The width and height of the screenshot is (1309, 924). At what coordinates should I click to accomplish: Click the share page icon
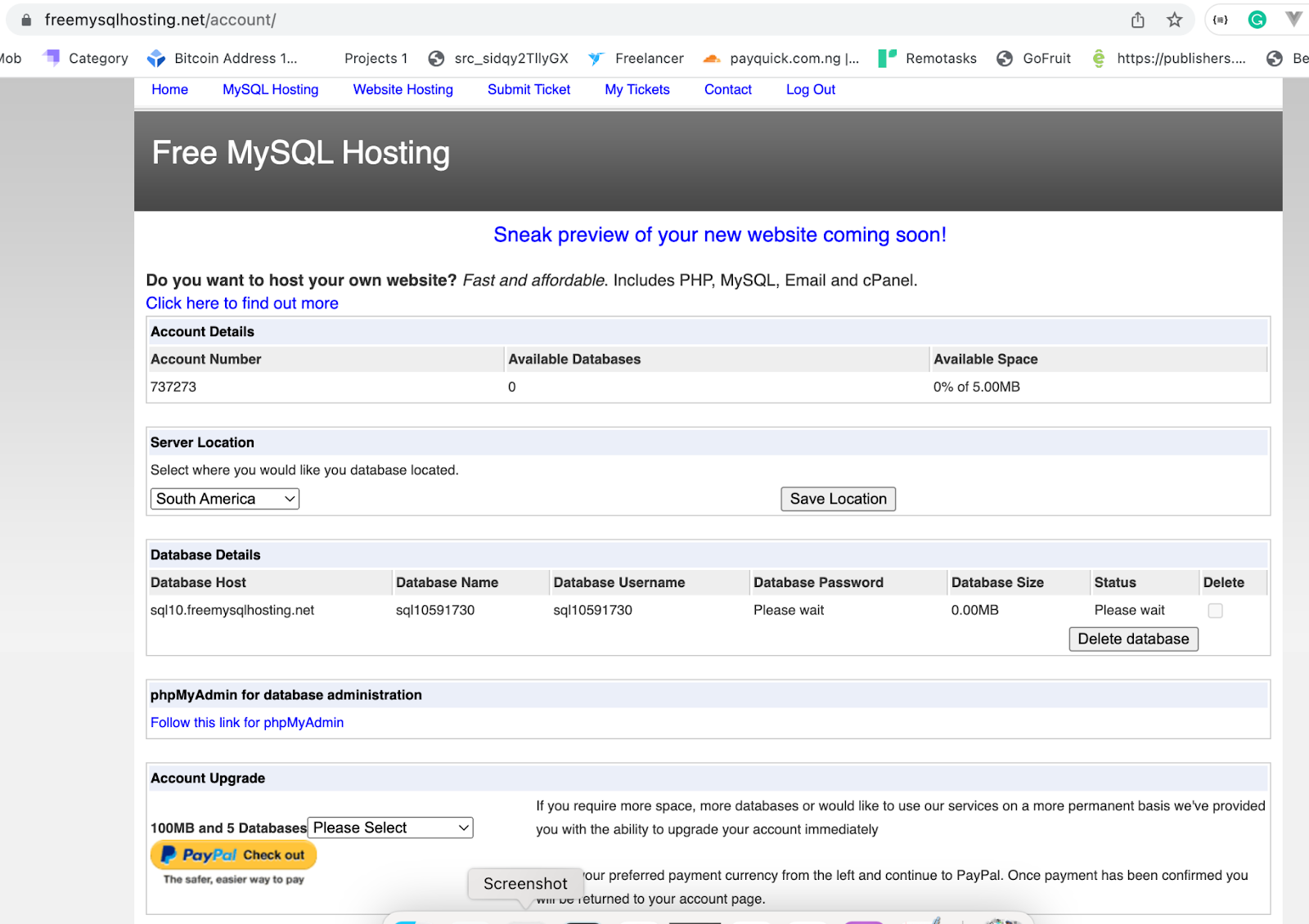[x=1137, y=20]
